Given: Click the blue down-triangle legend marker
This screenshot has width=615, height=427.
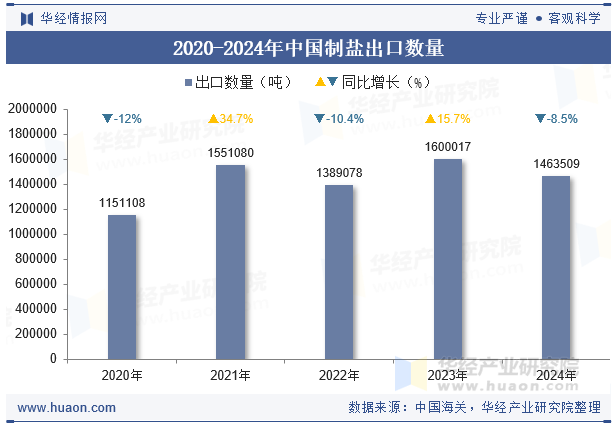Looking at the screenshot, I should (x=333, y=82).
